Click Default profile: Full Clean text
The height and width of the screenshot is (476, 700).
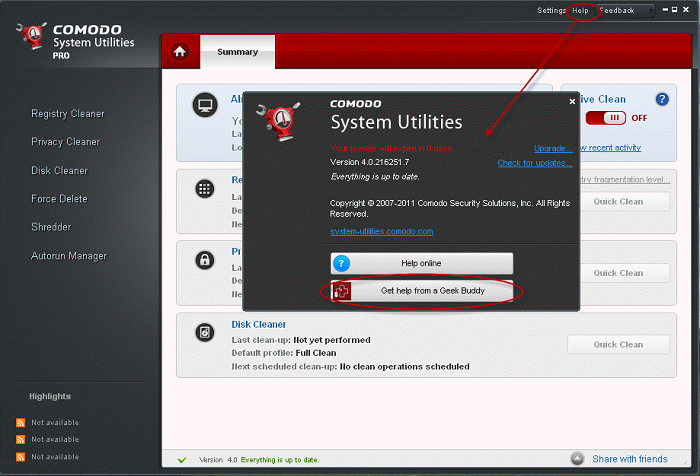point(284,353)
